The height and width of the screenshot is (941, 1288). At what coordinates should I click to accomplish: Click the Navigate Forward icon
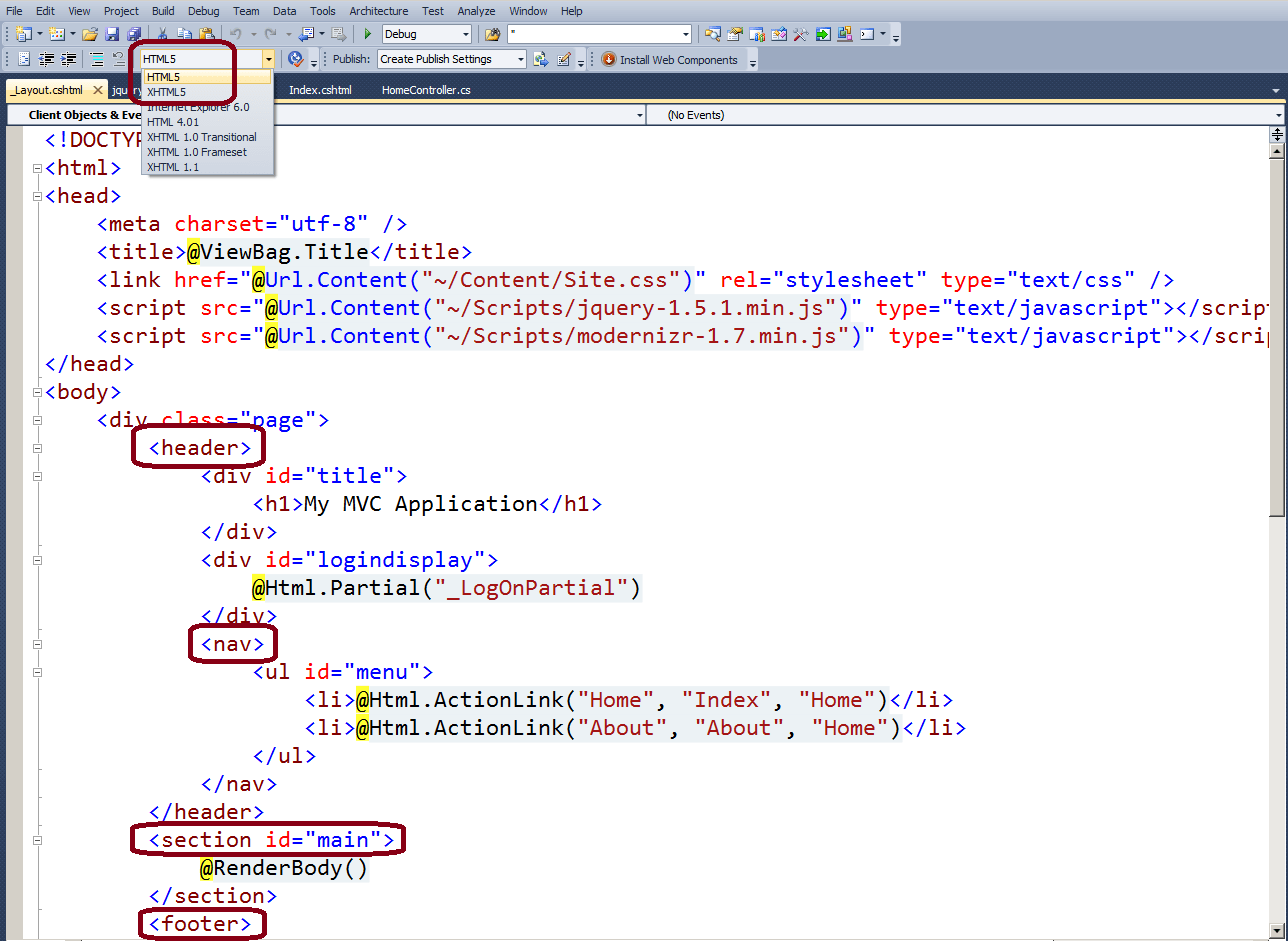tap(339, 34)
